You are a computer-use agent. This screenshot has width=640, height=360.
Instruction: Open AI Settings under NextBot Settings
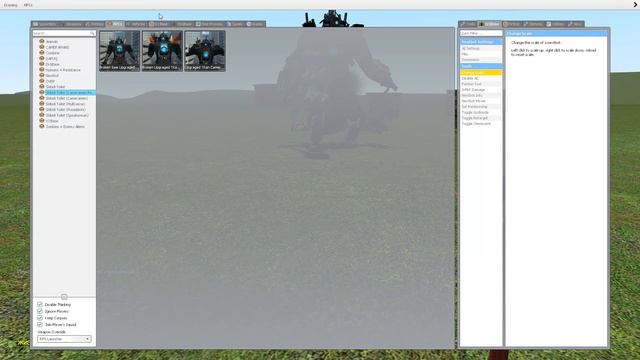481,48
